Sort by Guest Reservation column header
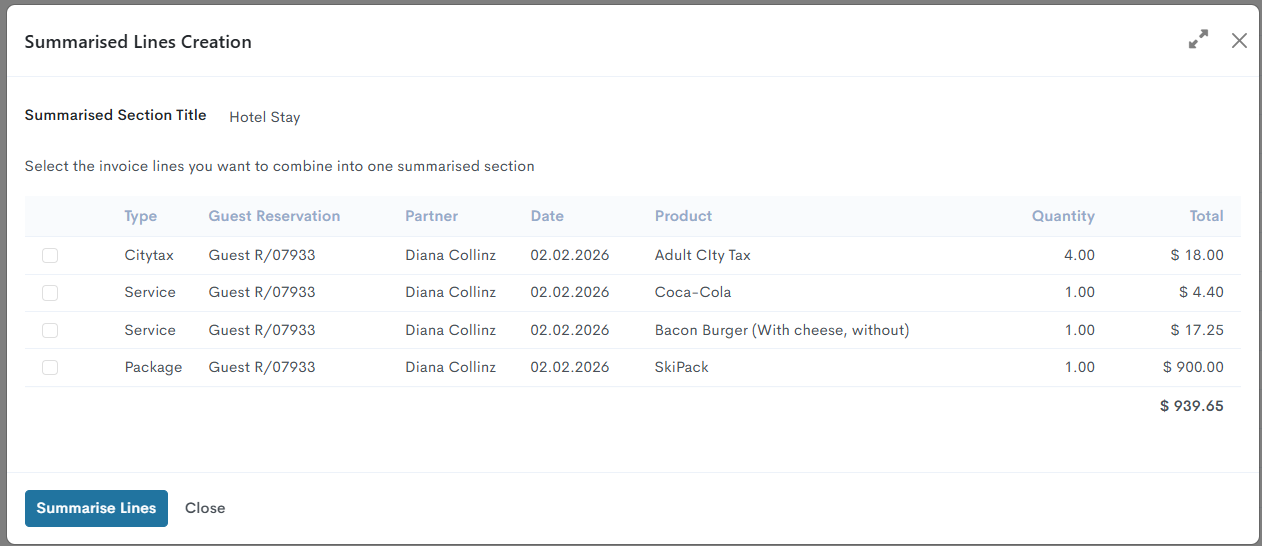Screen dimensions: 1262x546 (274, 216)
